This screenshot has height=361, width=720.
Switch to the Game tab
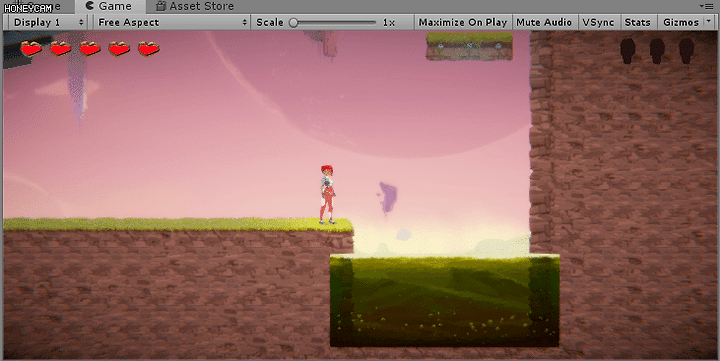coord(110,6)
